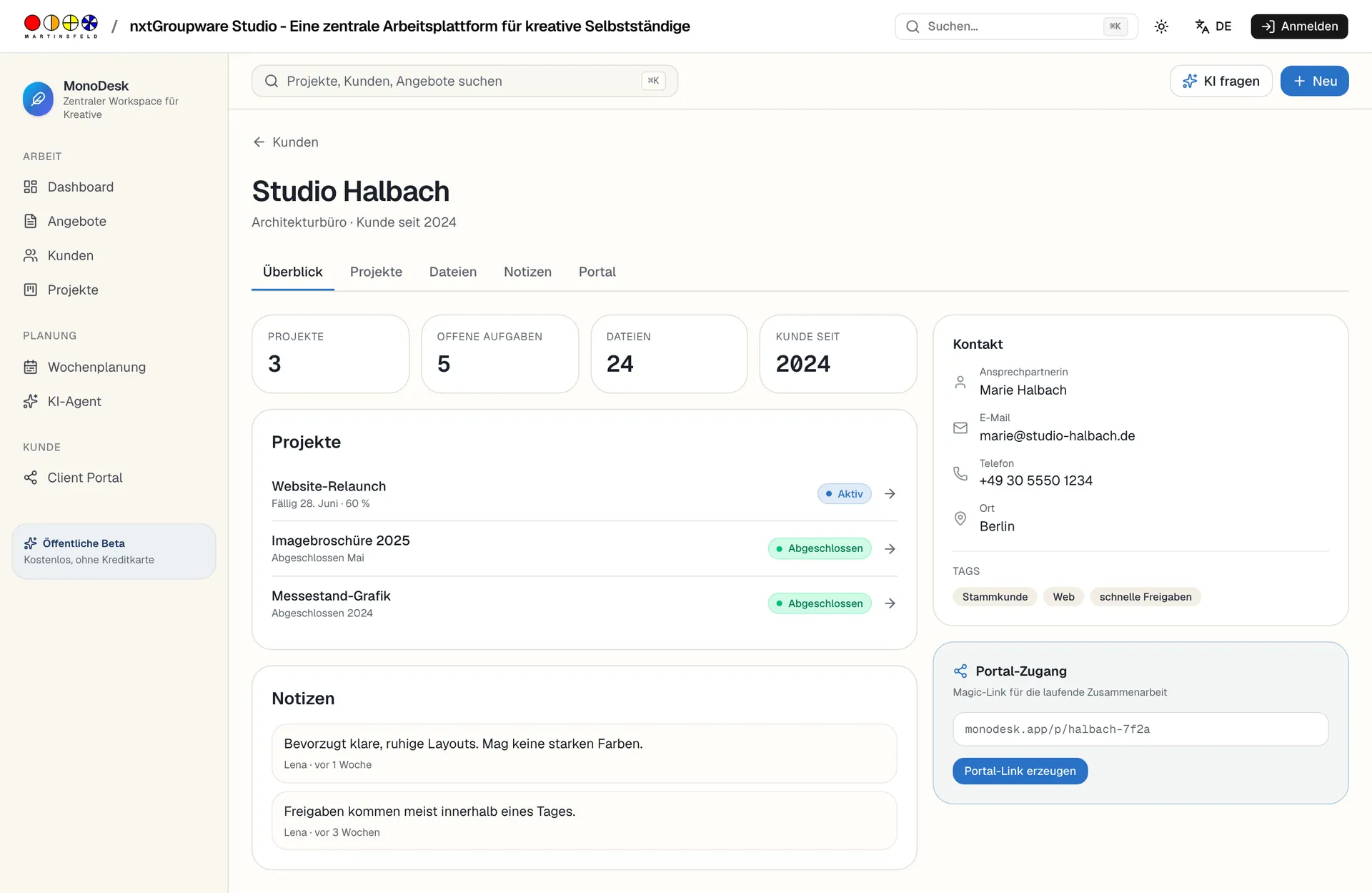
Task: Toggle the light/dark theme sun icon
Action: point(1161,26)
